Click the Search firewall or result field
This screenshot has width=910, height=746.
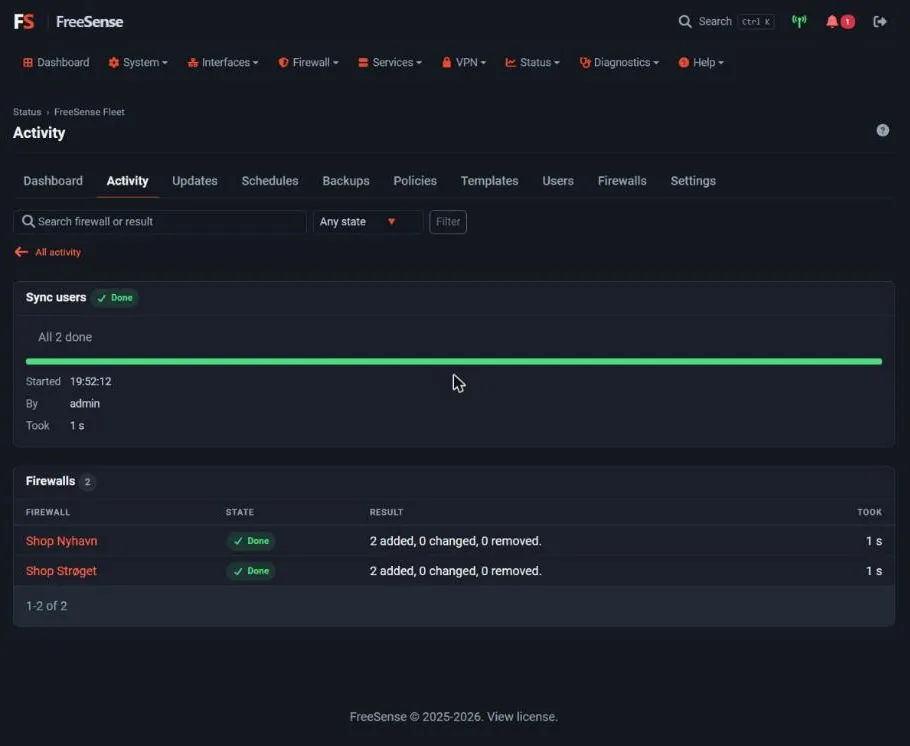point(160,222)
